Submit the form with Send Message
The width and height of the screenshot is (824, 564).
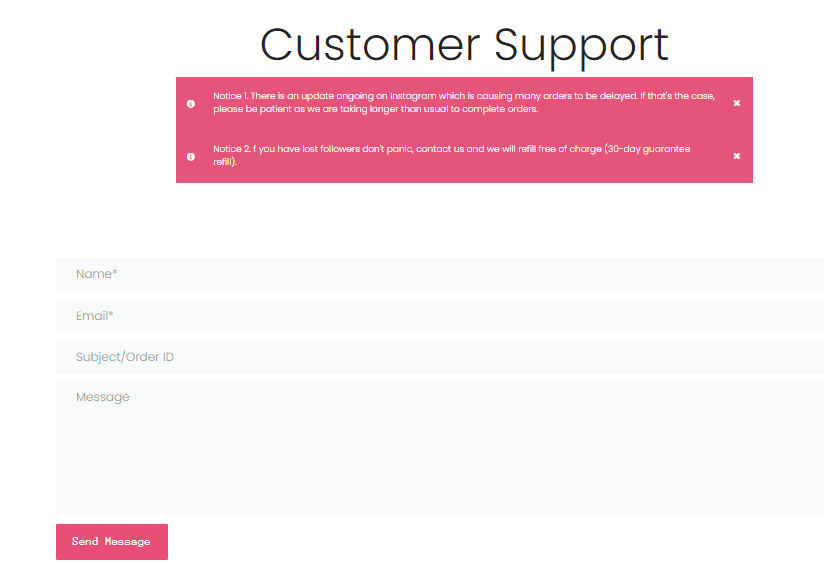tap(112, 541)
